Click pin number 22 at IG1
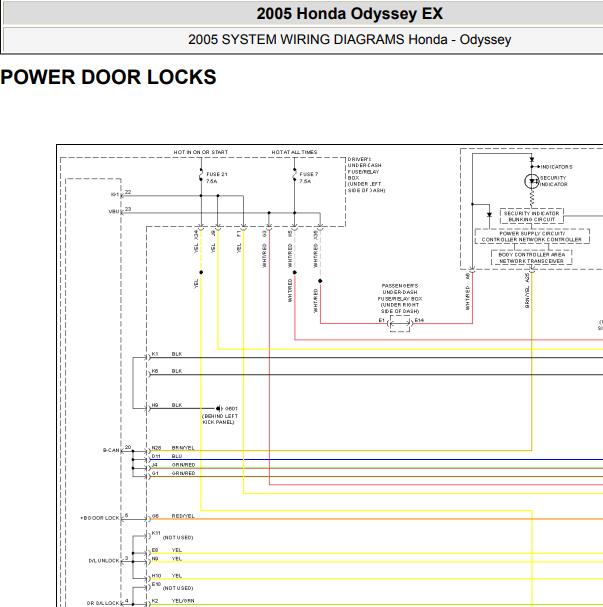This screenshot has height=607, width=603. [x=128, y=192]
